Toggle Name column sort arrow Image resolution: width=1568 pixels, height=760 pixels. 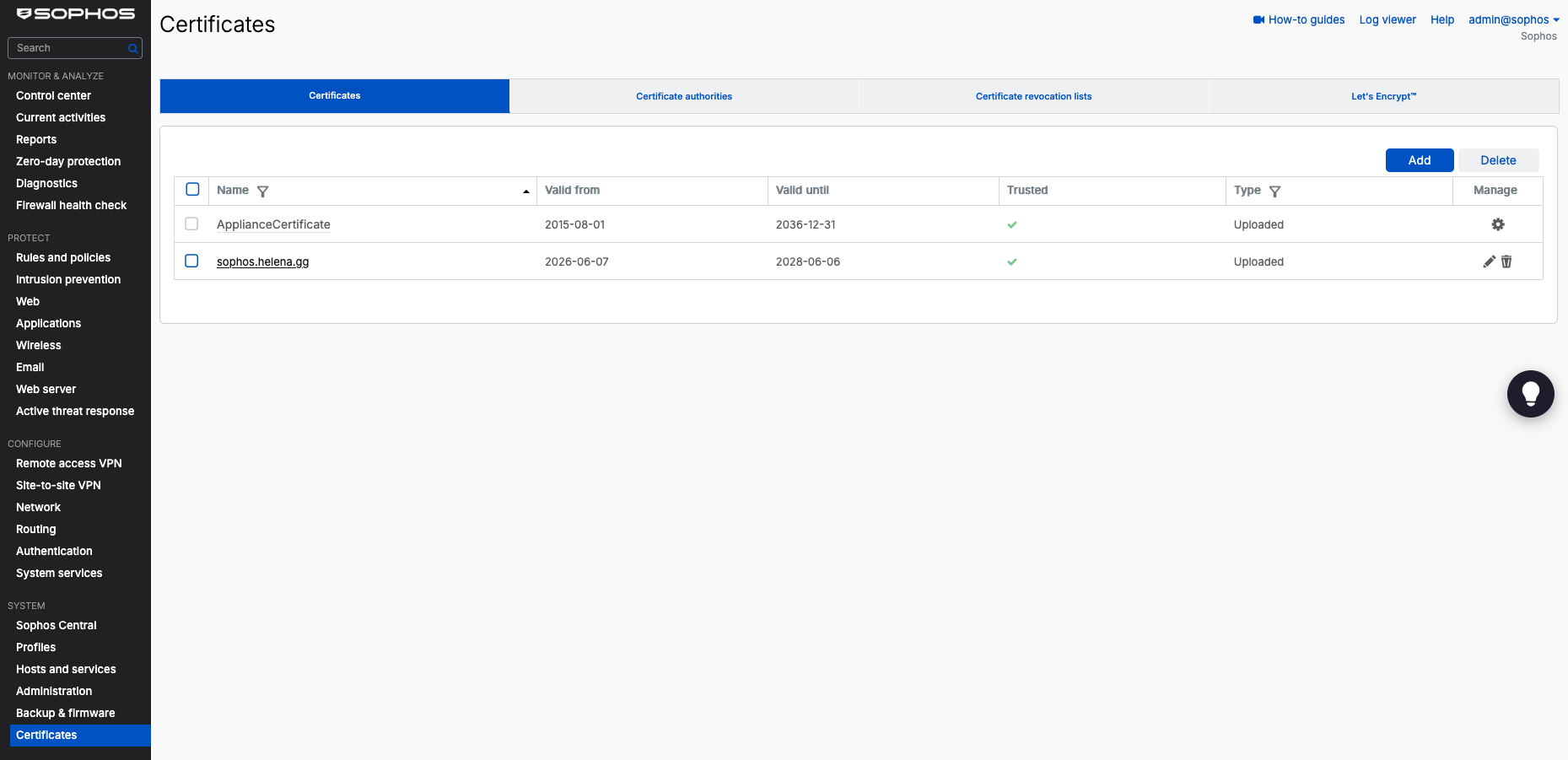click(x=526, y=191)
